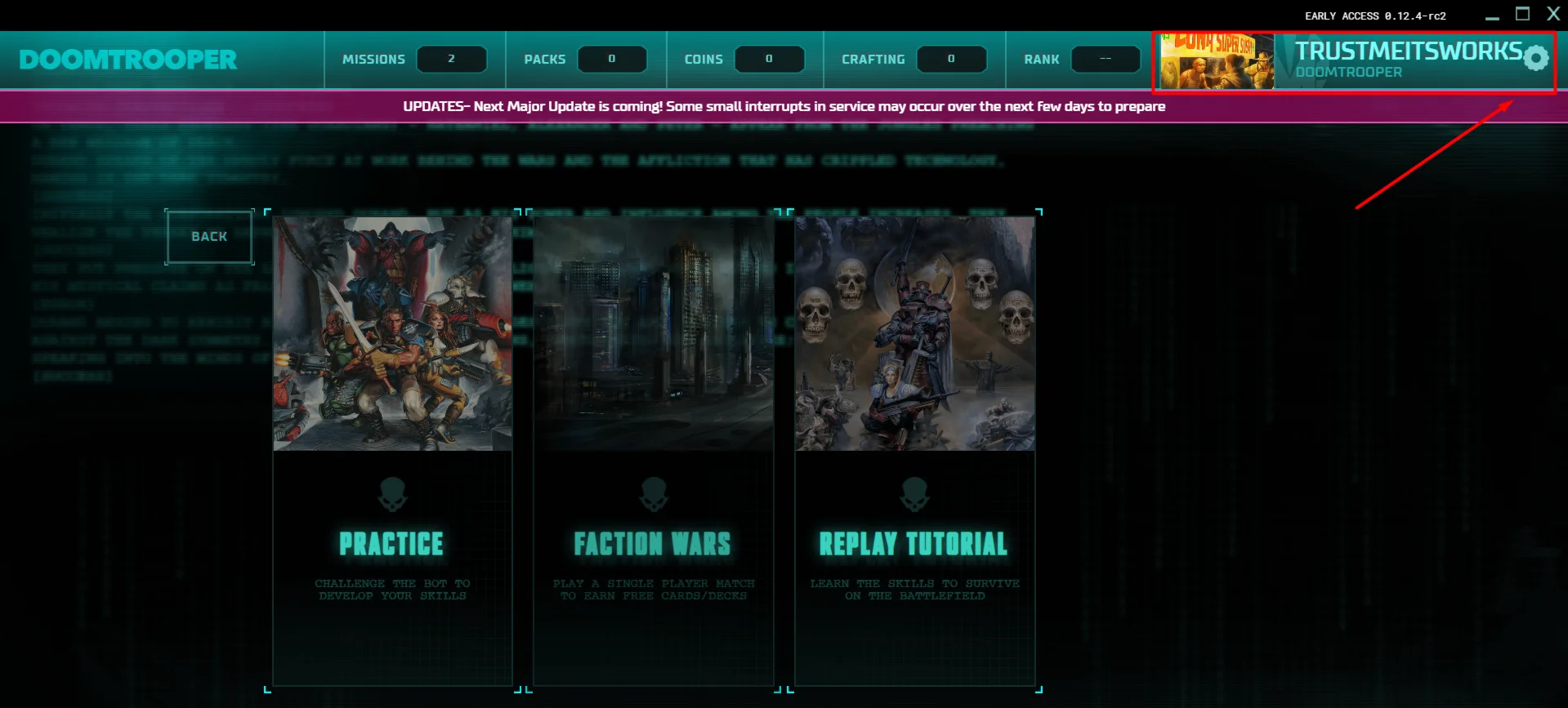Click the skull emblem above Replay Tutorial
This screenshot has height=708, width=1568.
(914, 494)
